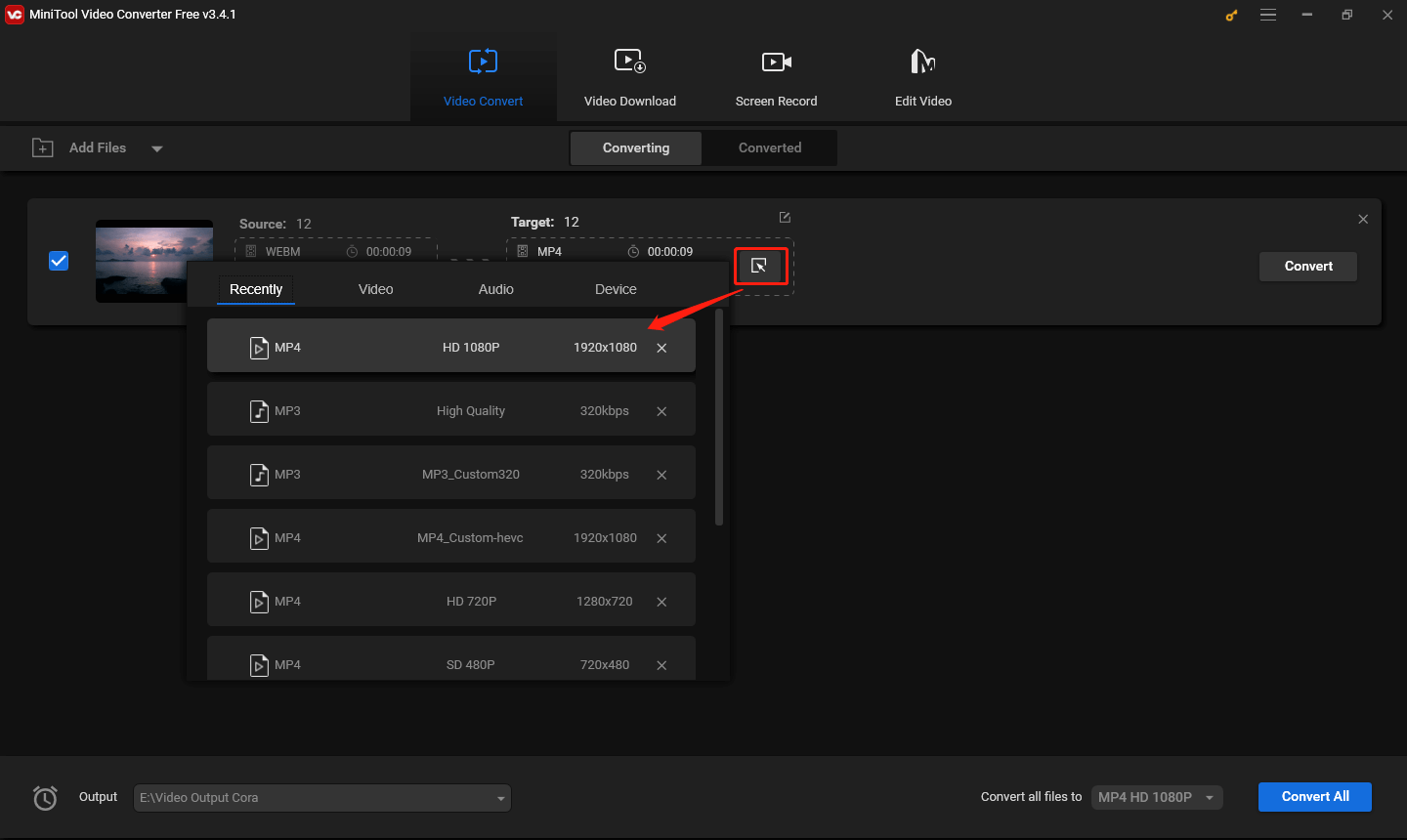
Task: Open the Edit Video tab
Action: (922, 77)
